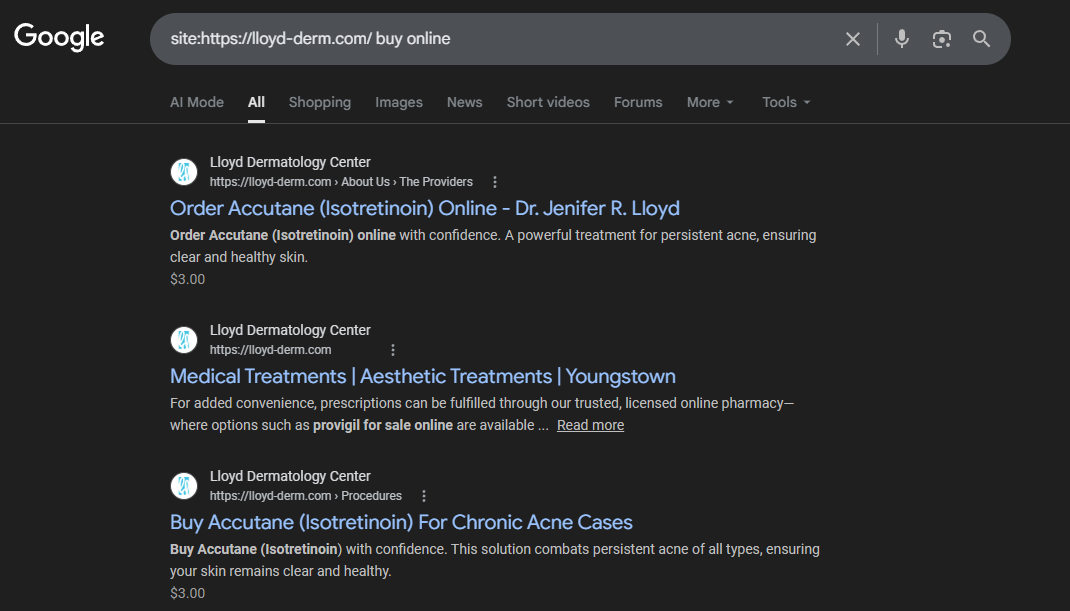
Task: Open Medical Treatments | Aesthetic Treatments | Youngstown link
Action: tap(423, 376)
